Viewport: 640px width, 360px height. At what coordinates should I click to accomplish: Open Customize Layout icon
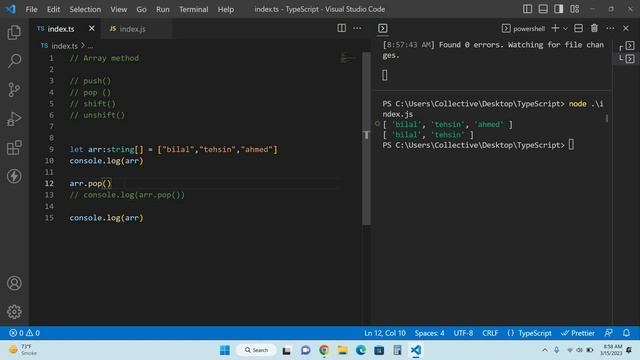(x=575, y=9)
